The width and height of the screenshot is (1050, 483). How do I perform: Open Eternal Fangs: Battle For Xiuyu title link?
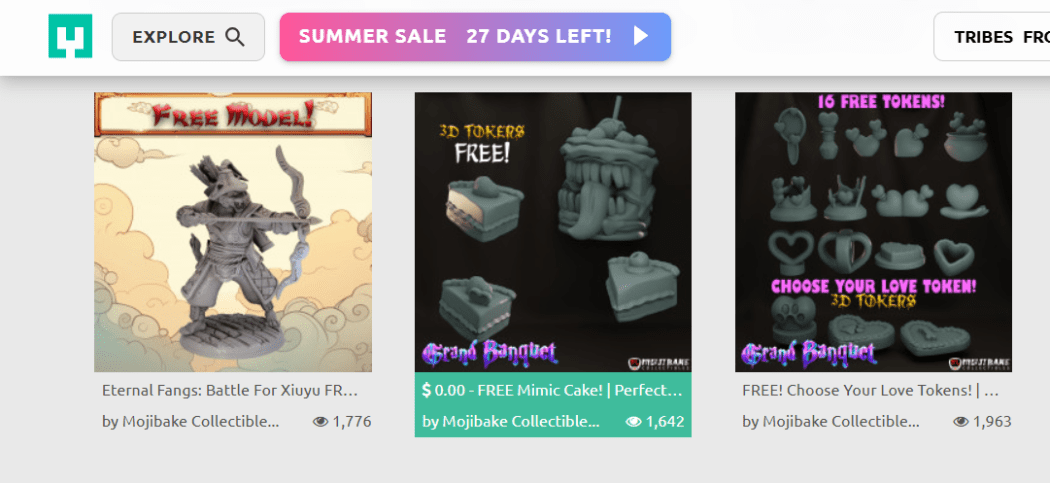click(x=230, y=390)
